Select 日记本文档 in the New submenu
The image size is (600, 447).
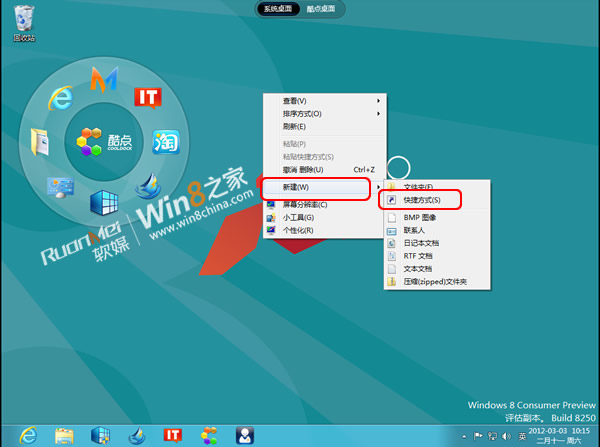tap(437, 243)
